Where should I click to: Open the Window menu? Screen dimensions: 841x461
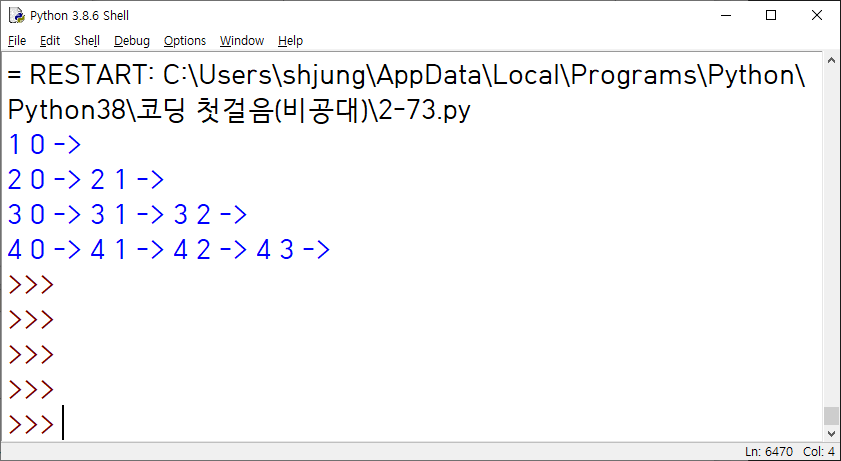pyautogui.click(x=242, y=41)
